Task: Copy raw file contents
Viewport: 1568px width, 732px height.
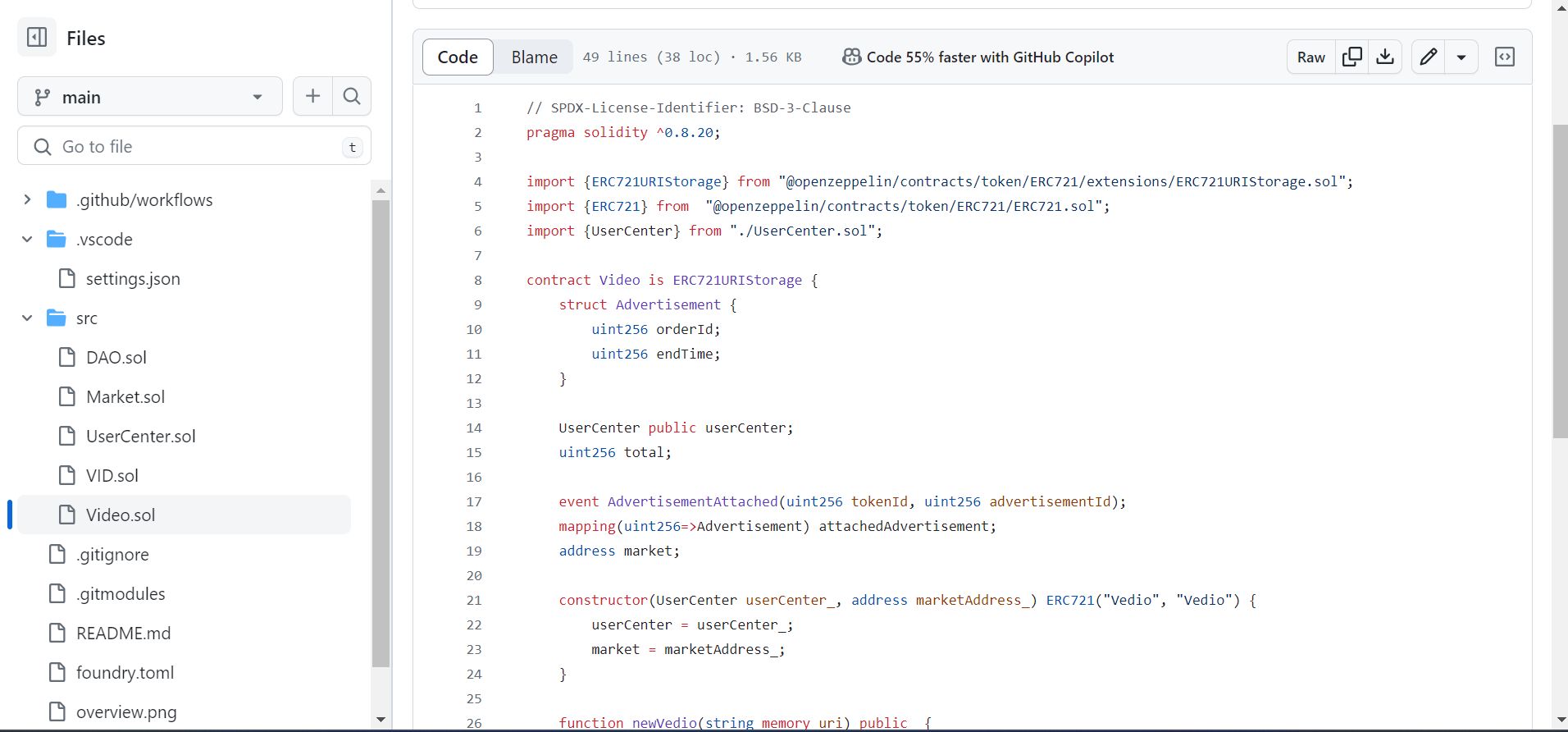Action: pos(1352,57)
